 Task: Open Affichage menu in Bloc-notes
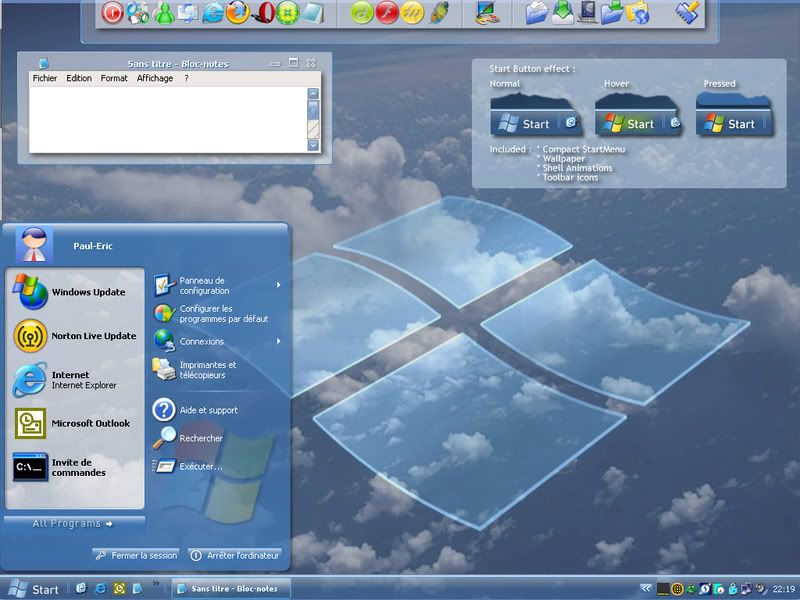[155, 78]
